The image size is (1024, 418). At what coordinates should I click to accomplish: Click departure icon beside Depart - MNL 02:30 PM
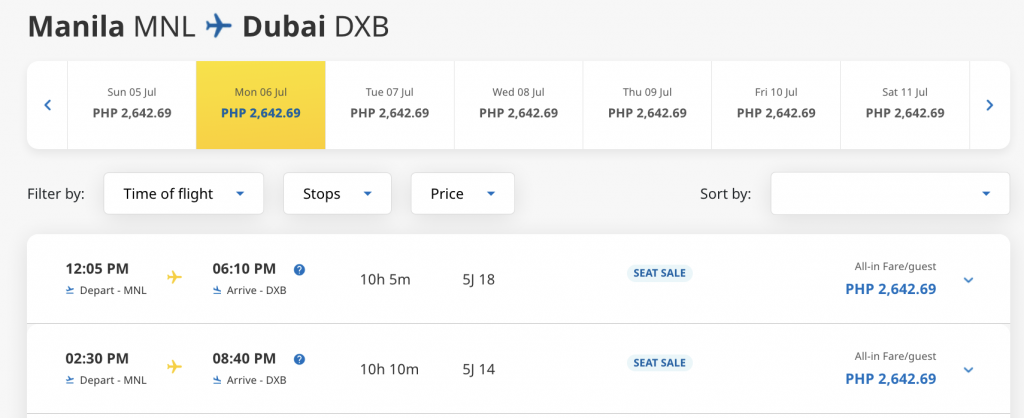[x=70, y=380]
